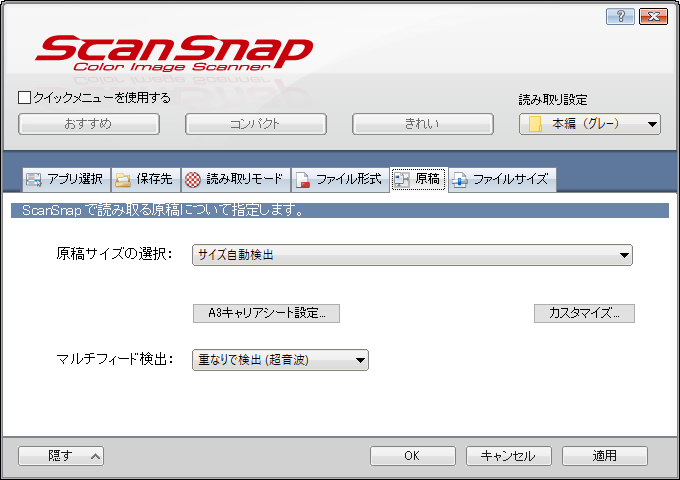Click the ScanSnap description banner text
Image resolution: width=680 pixels, height=480 pixels.
coord(163,210)
